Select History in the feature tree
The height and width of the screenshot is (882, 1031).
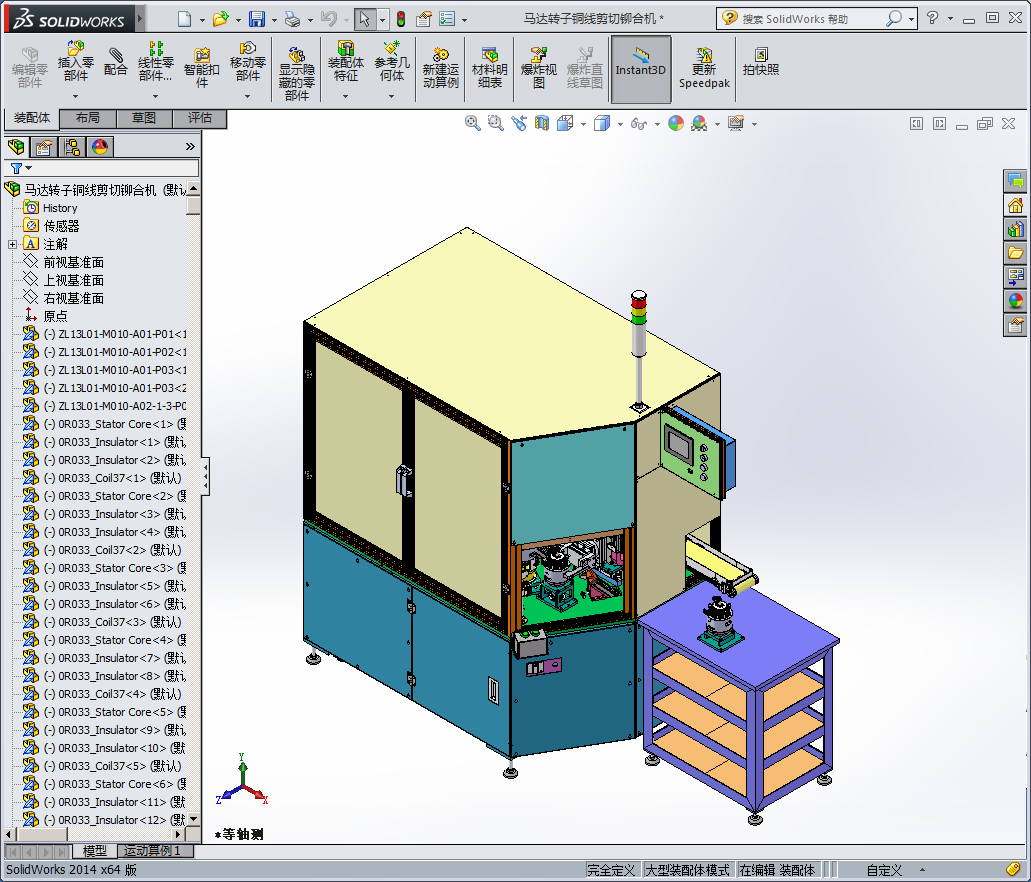click(x=60, y=208)
